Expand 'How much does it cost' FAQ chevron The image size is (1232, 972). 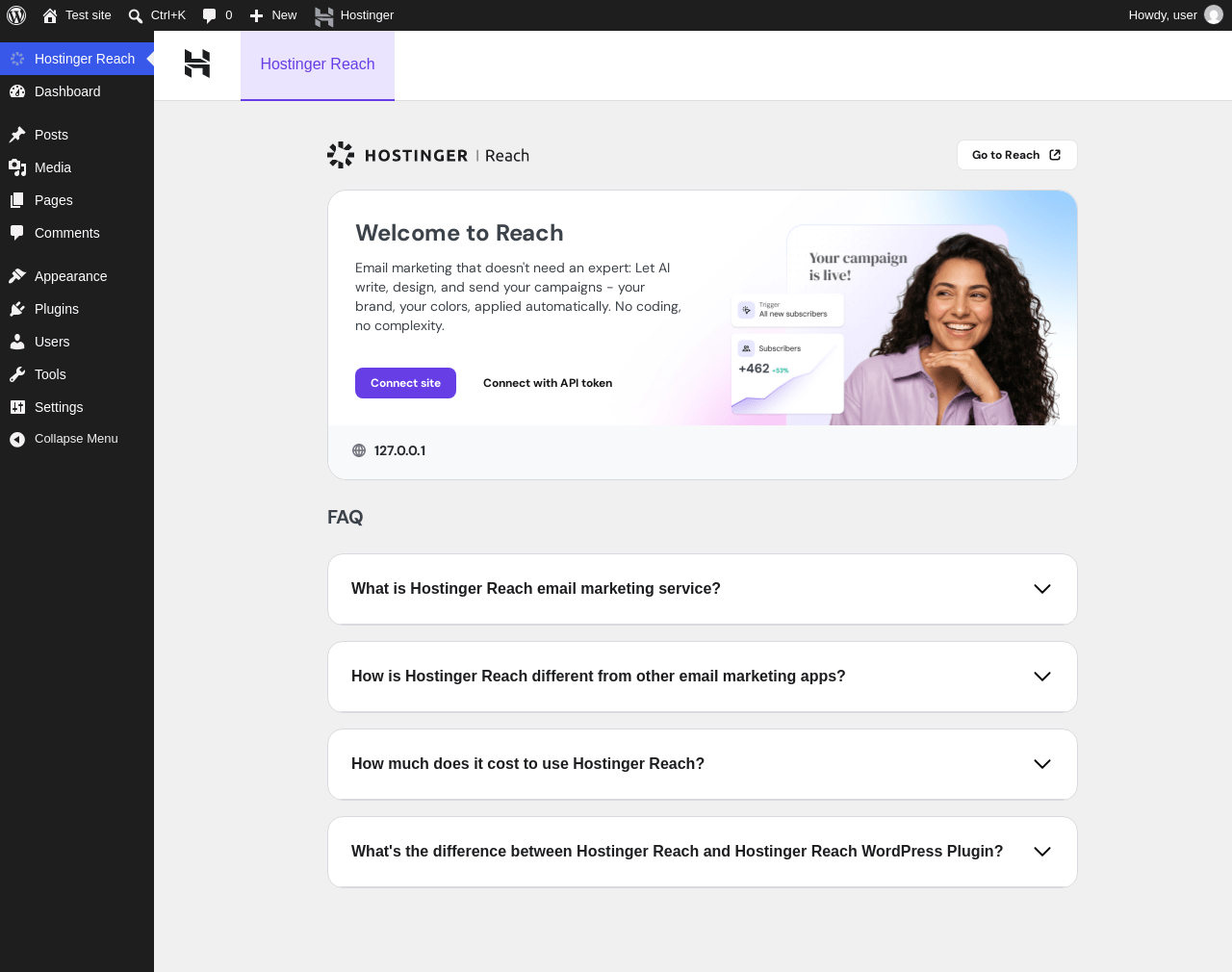point(1042,764)
